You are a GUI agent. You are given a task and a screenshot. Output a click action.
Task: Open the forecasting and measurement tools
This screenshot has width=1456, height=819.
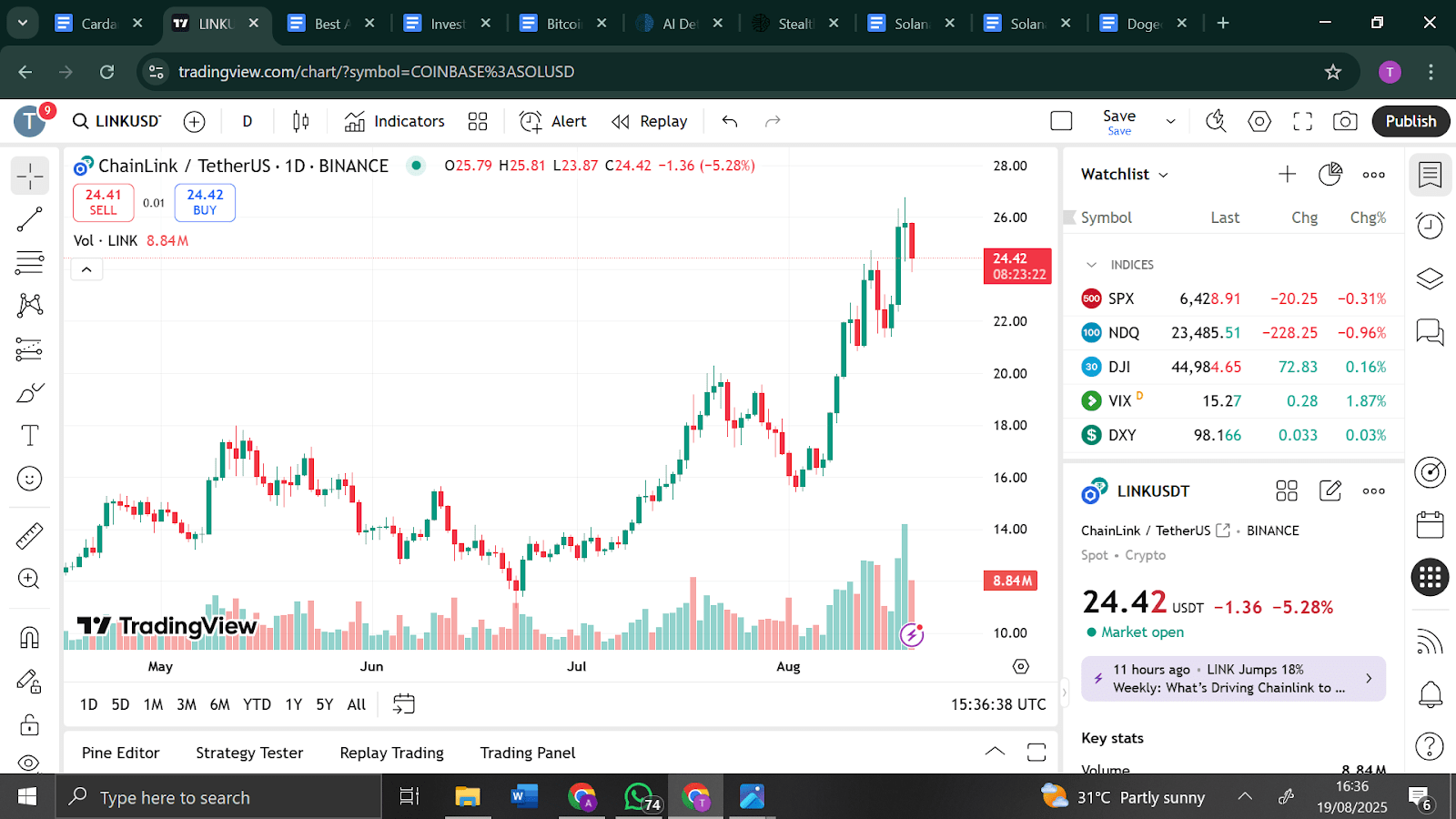point(30,349)
